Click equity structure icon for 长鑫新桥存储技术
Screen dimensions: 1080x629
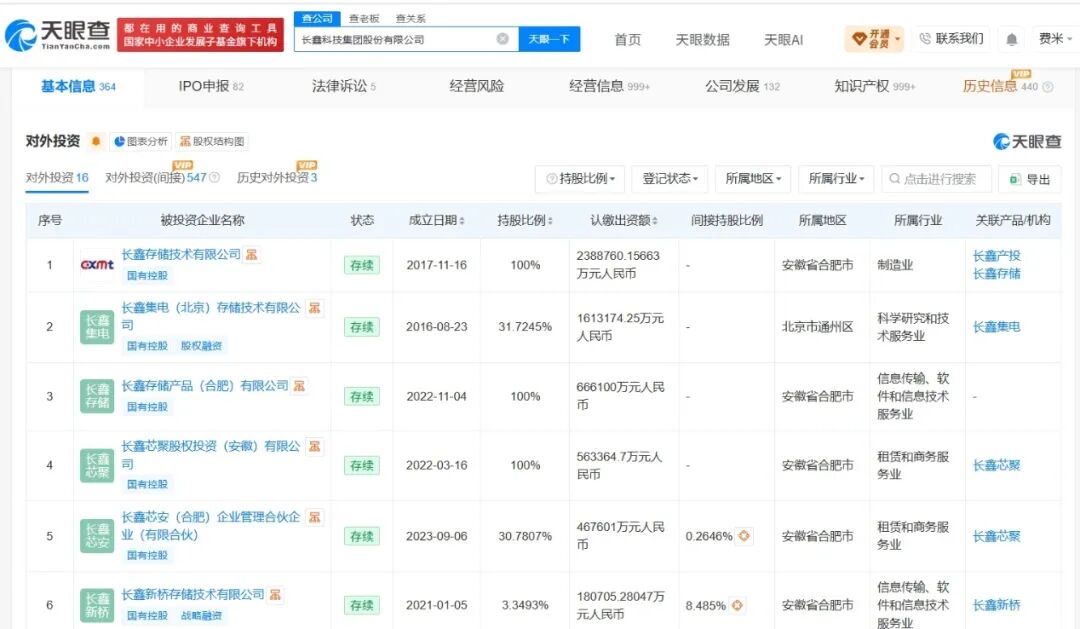(x=276, y=595)
